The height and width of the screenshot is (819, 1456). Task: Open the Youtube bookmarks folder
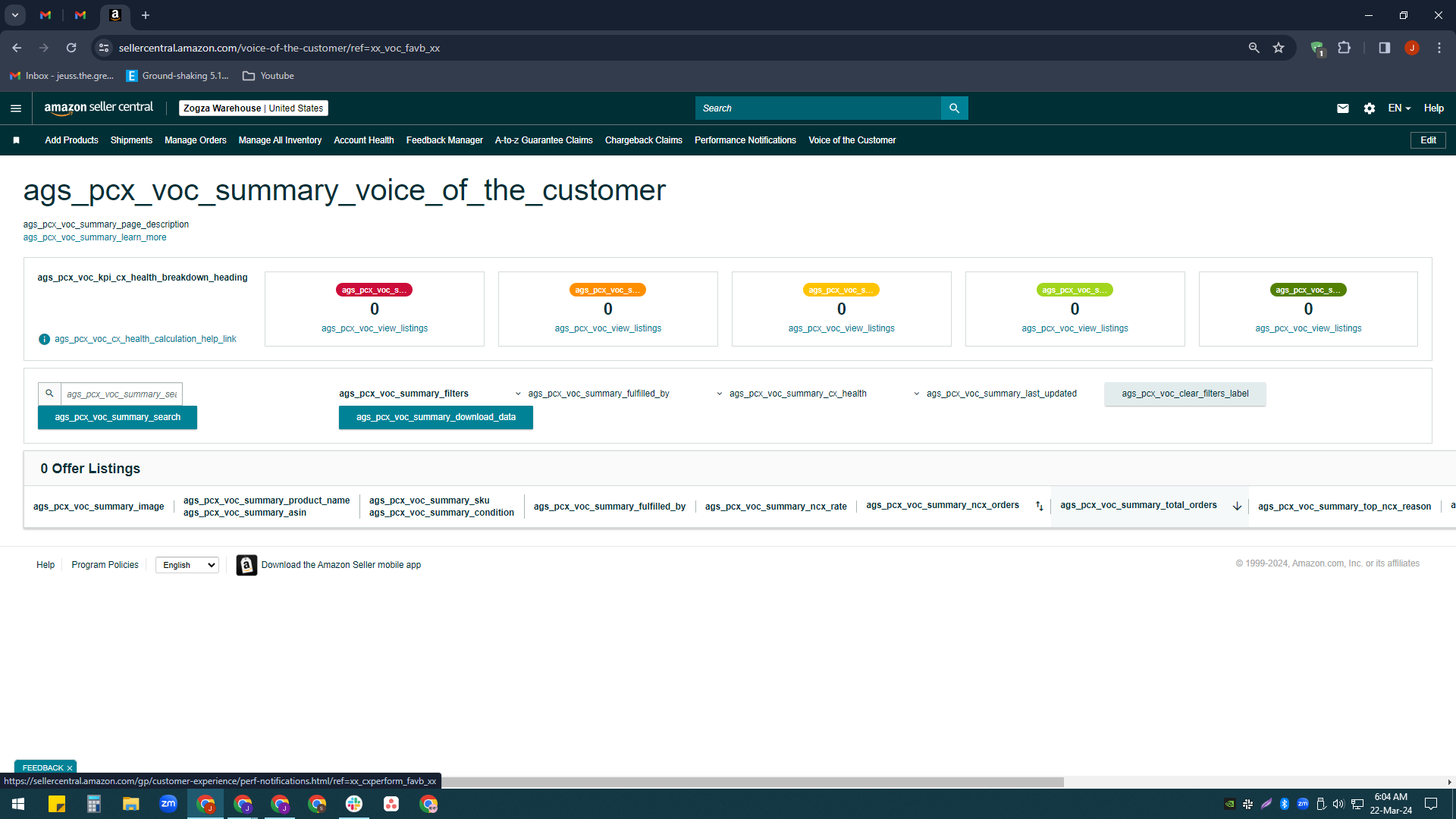(x=268, y=76)
